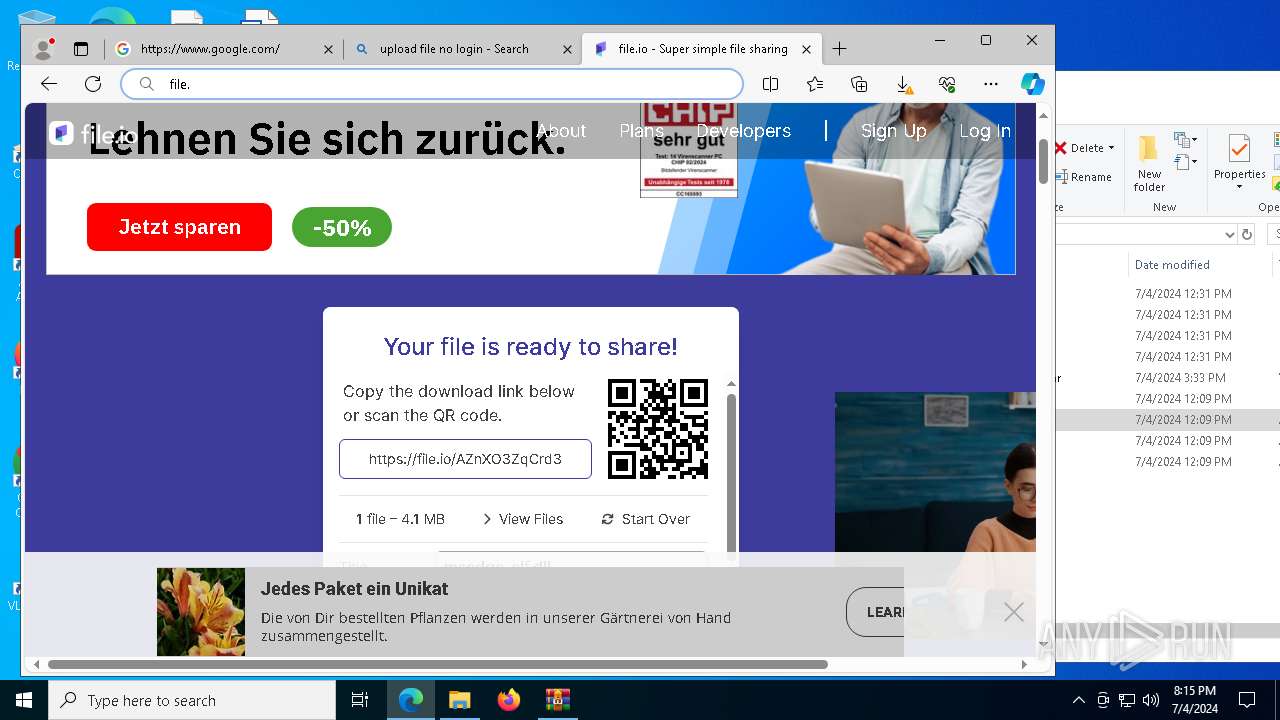The width and height of the screenshot is (1280, 720).
Task: Launch the Copilot sidebar icon
Action: coord(1033,84)
